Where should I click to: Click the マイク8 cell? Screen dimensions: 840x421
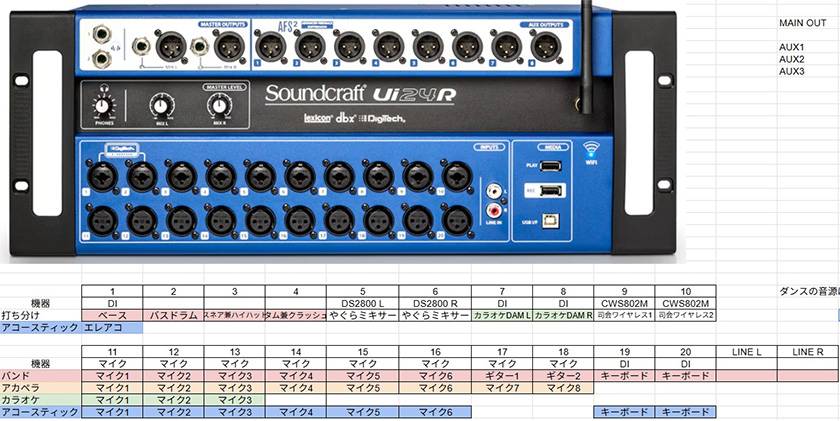[563, 388]
